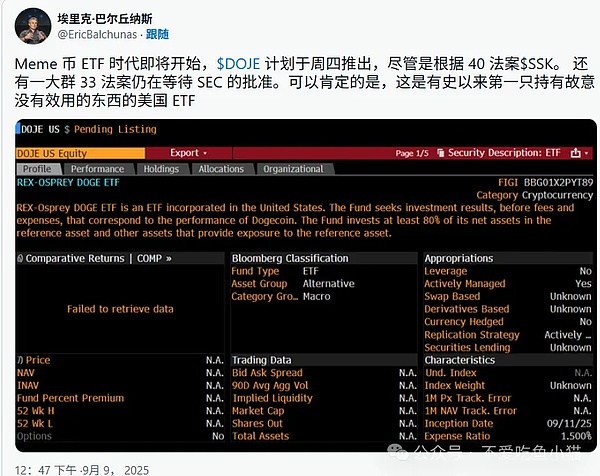Switch to the Performance tab

[x=98, y=169]
